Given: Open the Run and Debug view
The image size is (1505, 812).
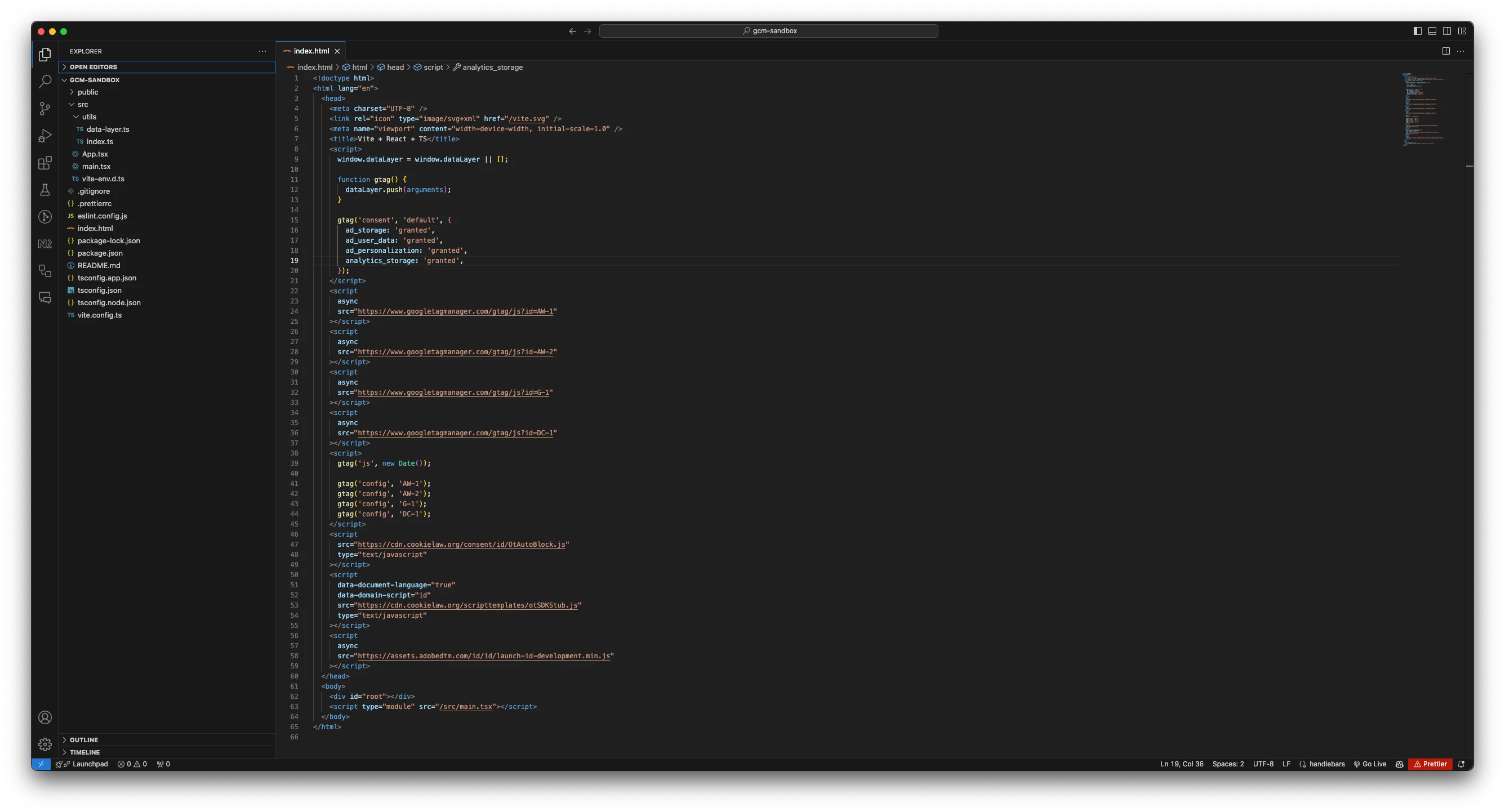Looking at the screenshot, I should coord(45,136).
